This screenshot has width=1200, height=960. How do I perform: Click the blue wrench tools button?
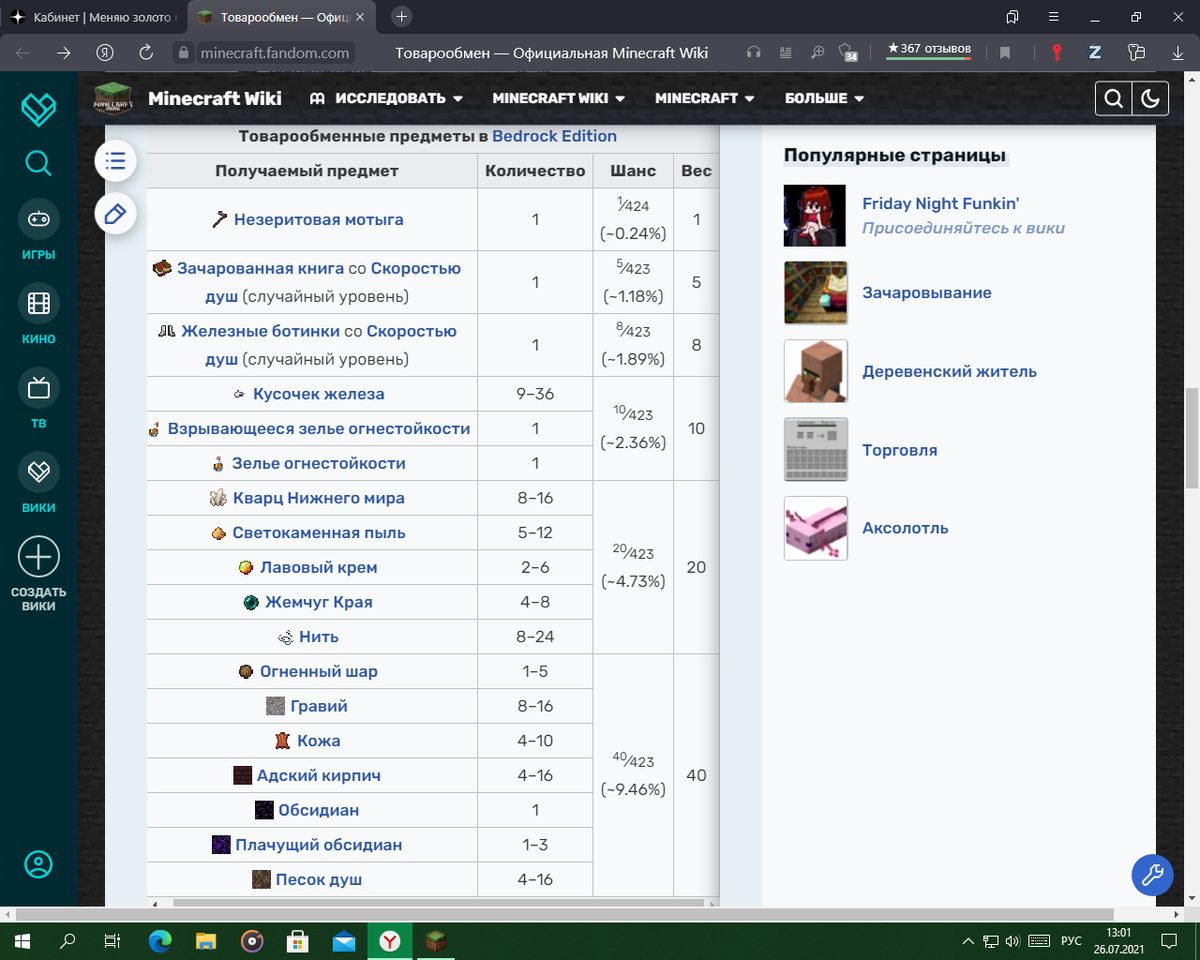point(1152,875)
